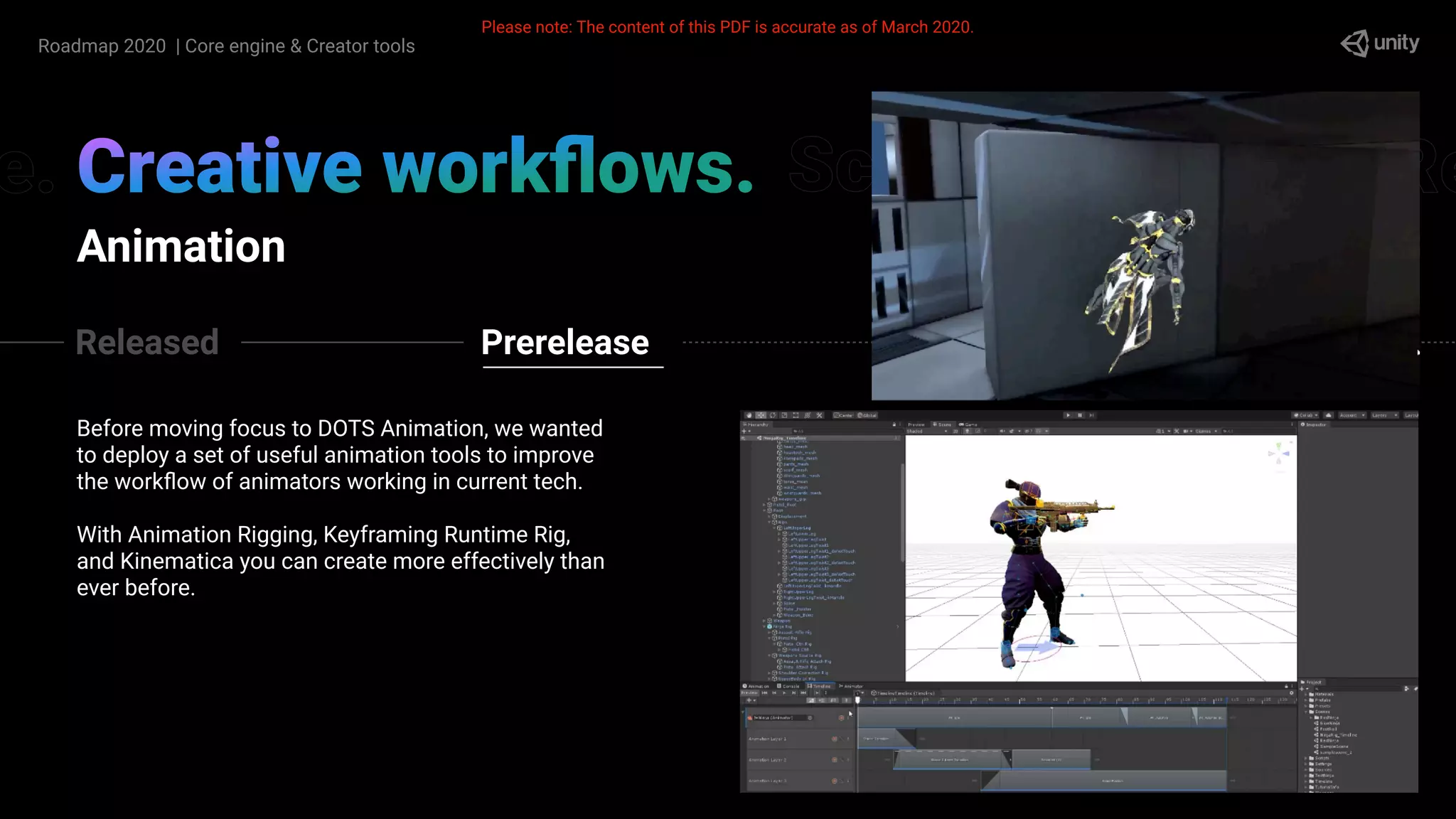Open the Project panel tab

coord(1311,682)
